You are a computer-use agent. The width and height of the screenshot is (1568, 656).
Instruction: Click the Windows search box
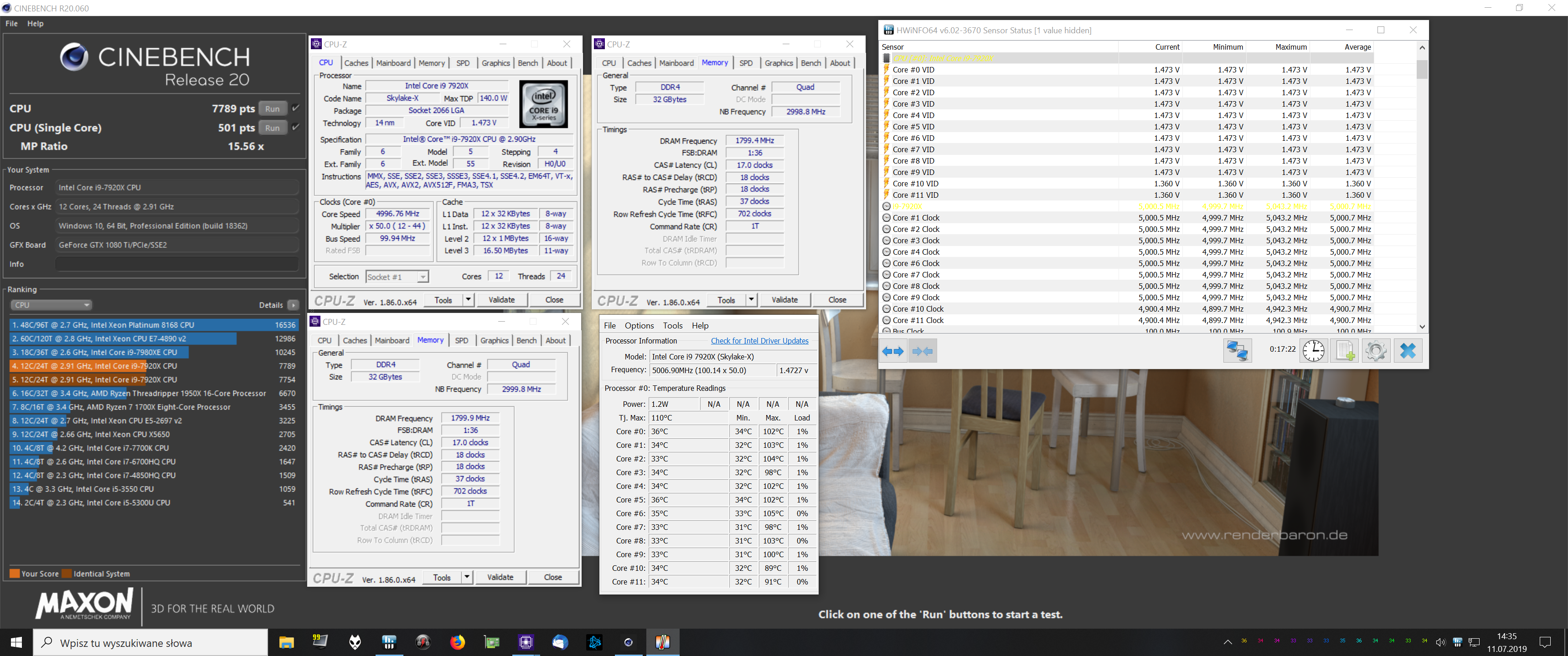(x=150, y=643)
